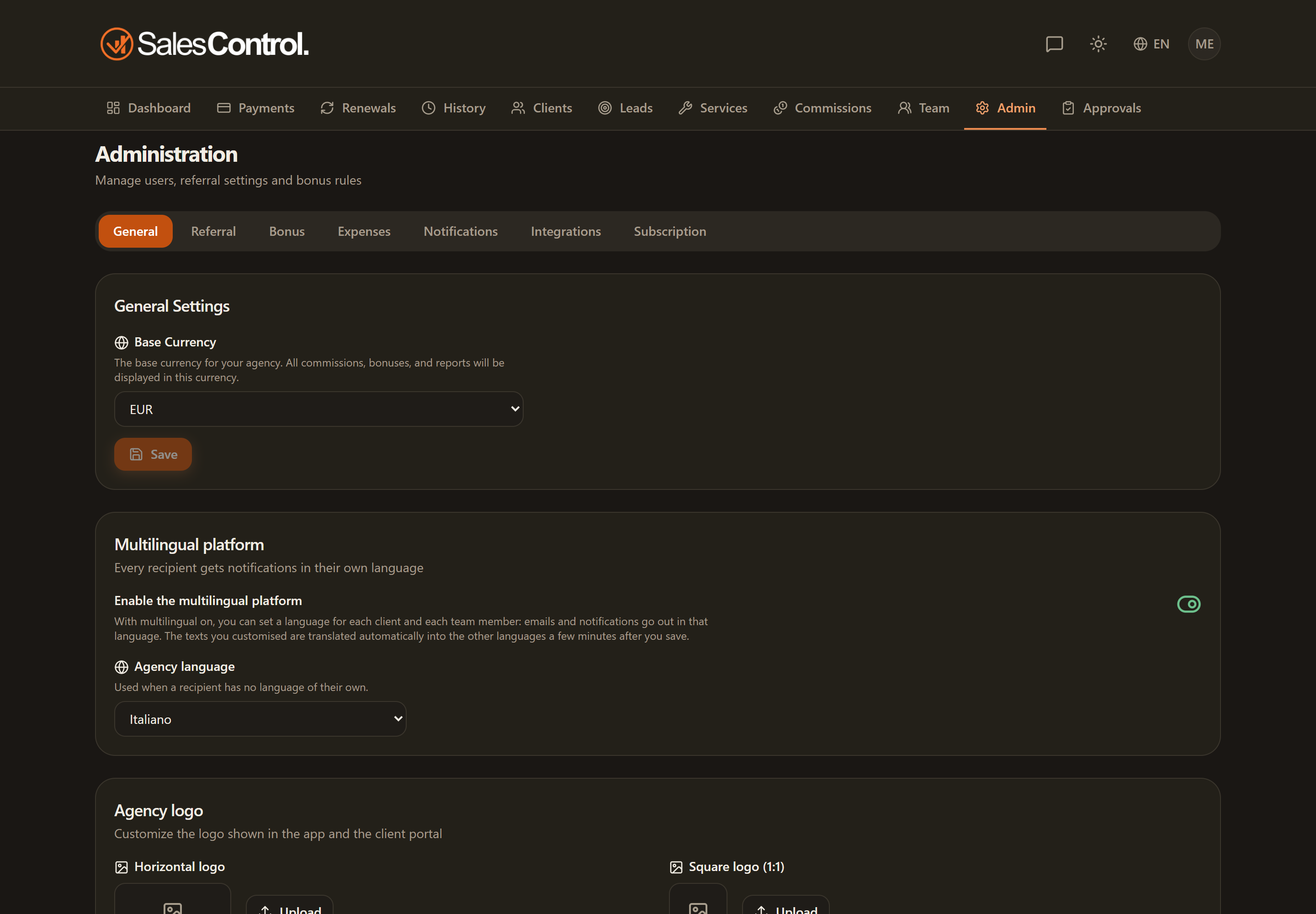This screenshot has height=914, width=1316.
Task: Go to the Dashboard page
Action: 149,108
